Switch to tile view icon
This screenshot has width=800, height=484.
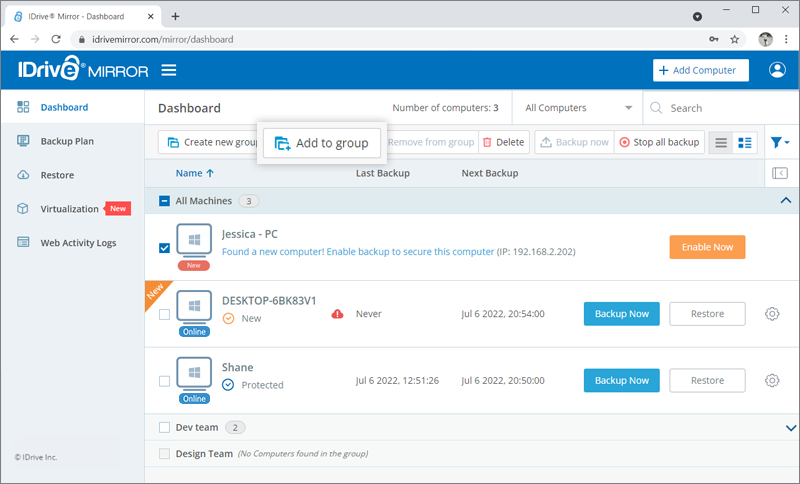coord(745,142)
